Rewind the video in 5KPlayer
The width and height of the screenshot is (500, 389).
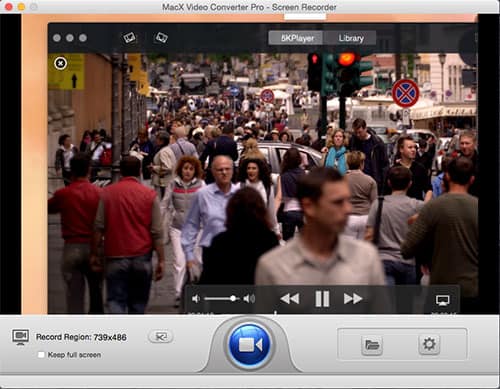pyautogui.click(x=290, y=298)
